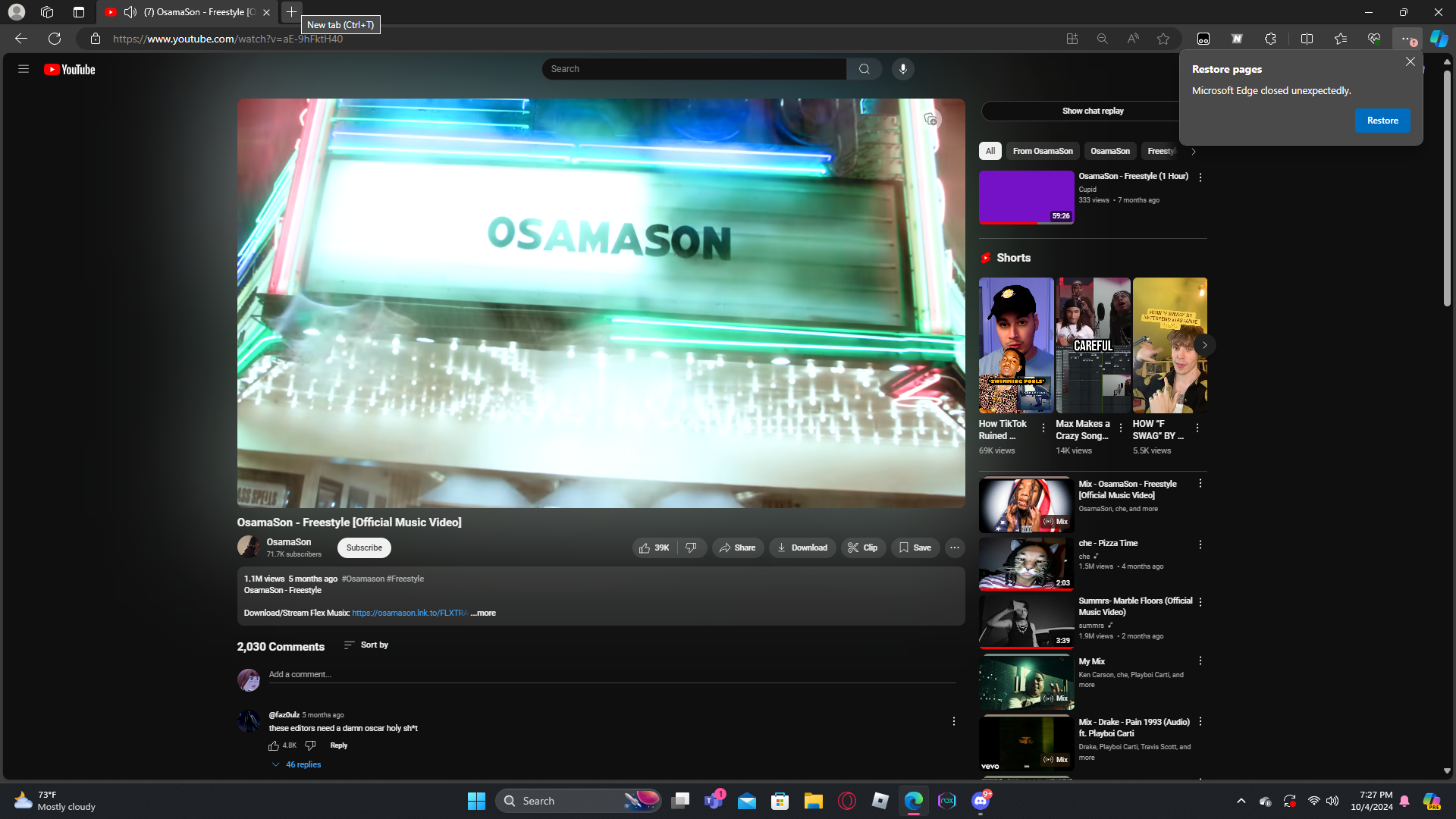
Task: Show hidden system tray icons
Action: pos(1241,801)
